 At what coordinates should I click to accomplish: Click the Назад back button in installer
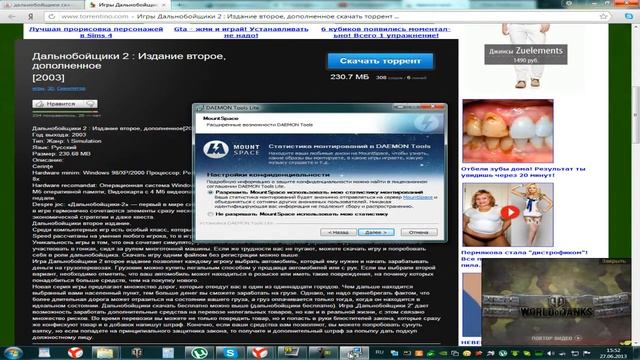tap(338, 232)
